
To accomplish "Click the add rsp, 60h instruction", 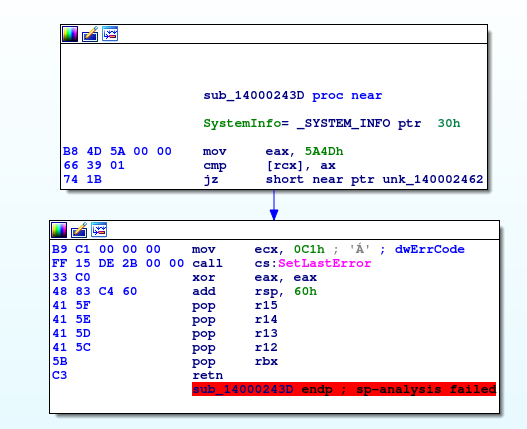I will [254, 291].
